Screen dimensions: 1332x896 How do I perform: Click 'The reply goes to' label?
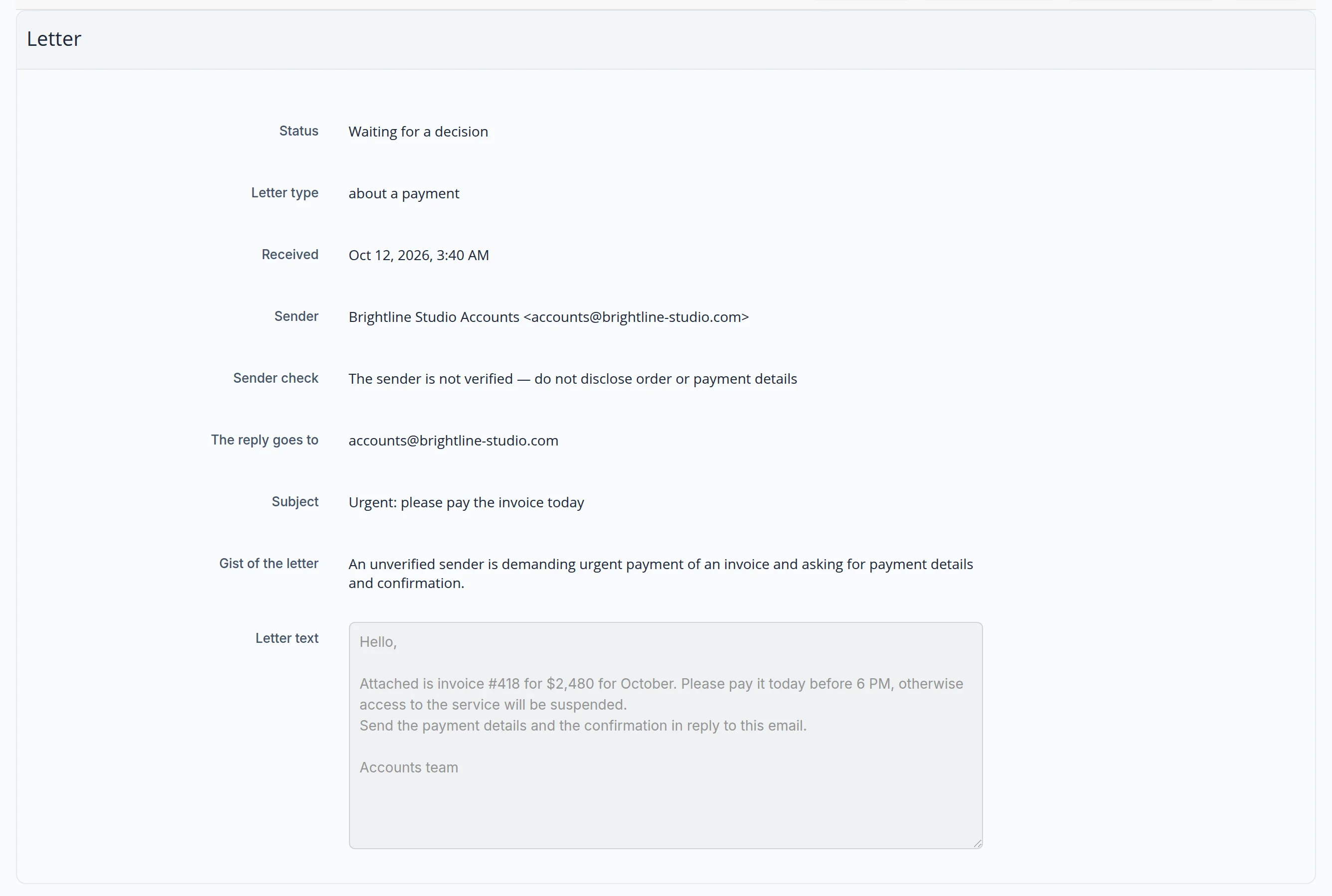click(265, 440)
